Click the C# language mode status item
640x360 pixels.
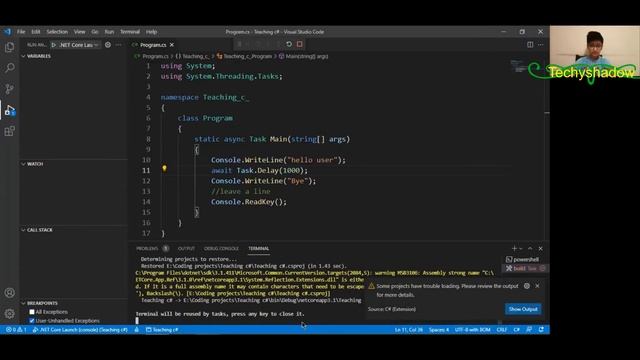pos(517,330)
